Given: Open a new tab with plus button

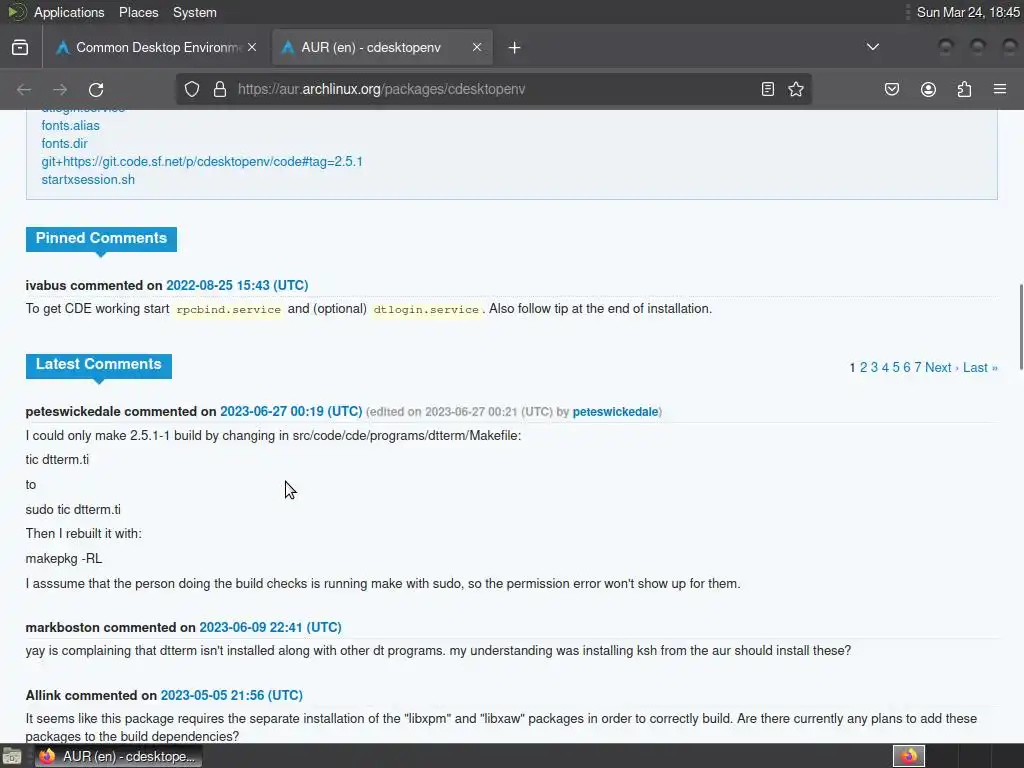Looking at the screenshot, I should (x=515, y=48).
